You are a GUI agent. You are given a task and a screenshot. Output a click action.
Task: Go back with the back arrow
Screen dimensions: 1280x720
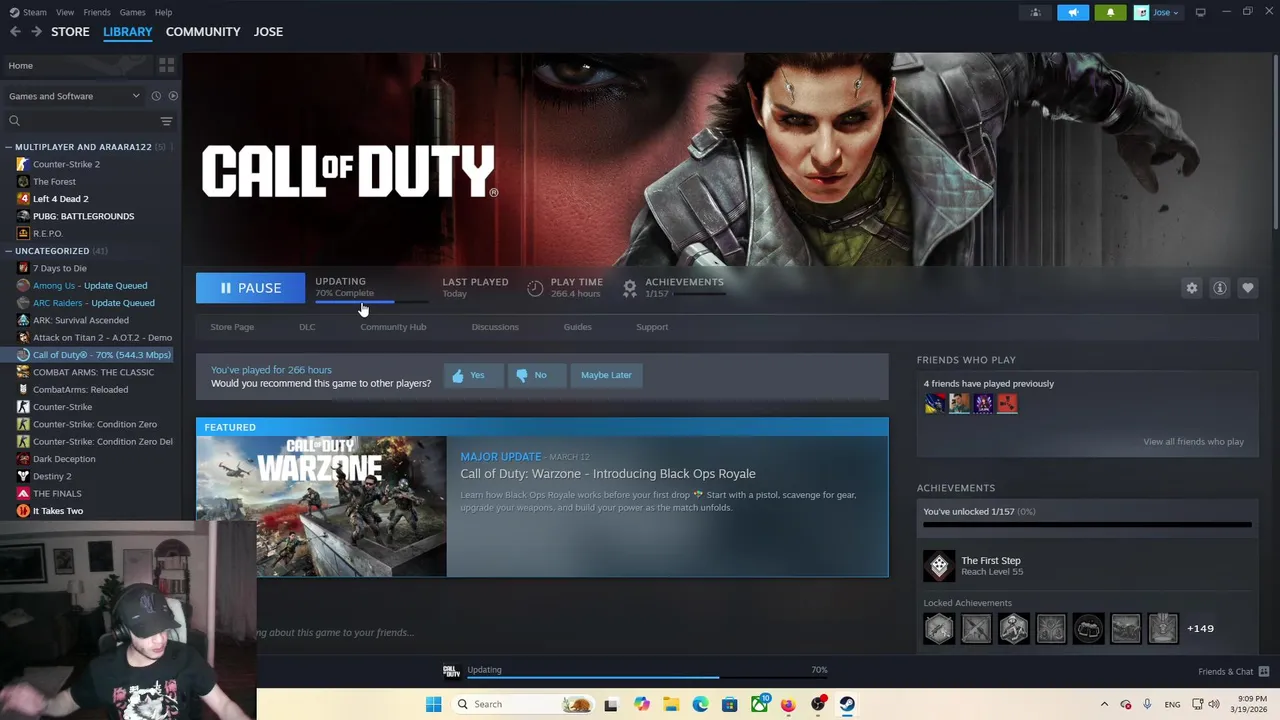[15, 32]
